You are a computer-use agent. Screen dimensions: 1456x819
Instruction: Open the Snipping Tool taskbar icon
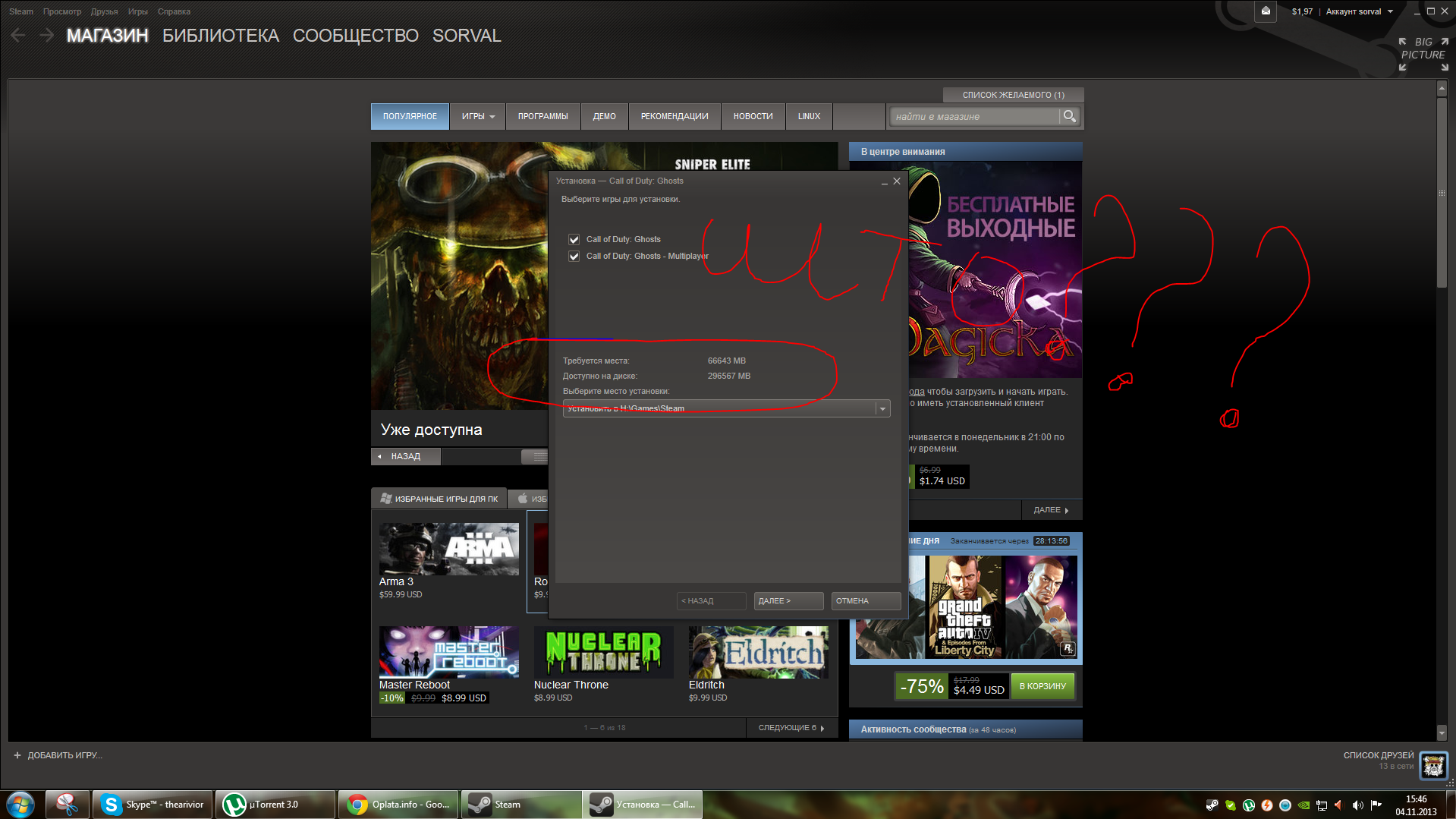68,805
